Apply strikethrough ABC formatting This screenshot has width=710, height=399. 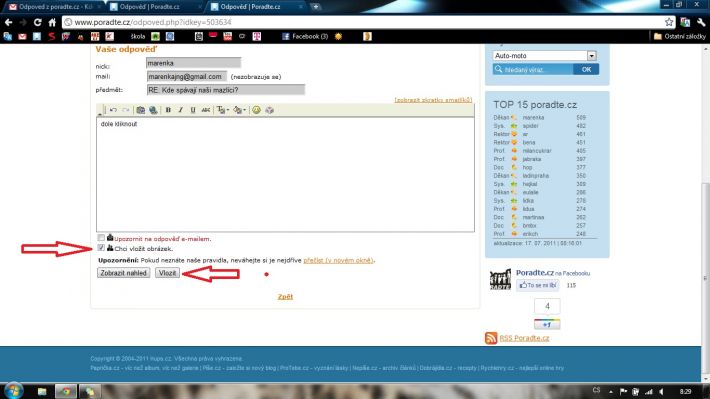point(206,110)
